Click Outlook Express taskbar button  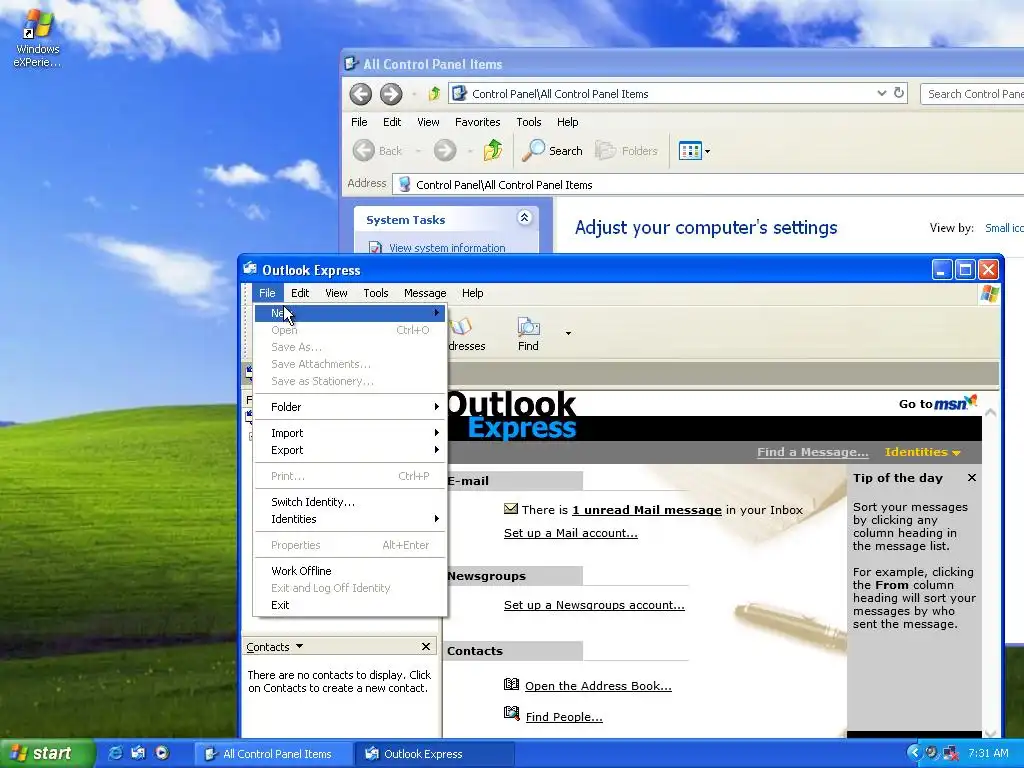tap(435, 754)
